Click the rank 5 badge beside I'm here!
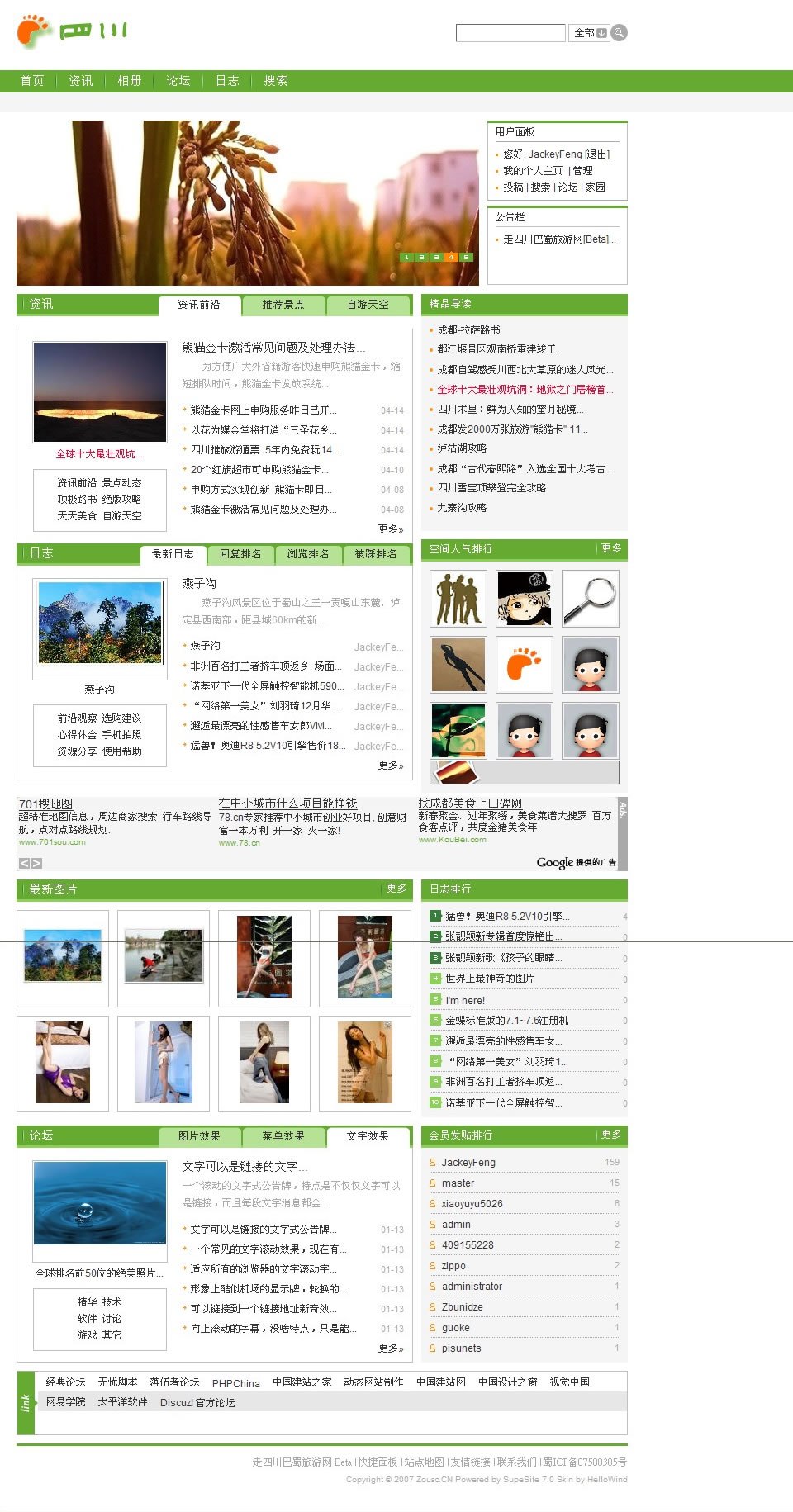This screenshot has height=1512, width=793. tap(435, 999)
